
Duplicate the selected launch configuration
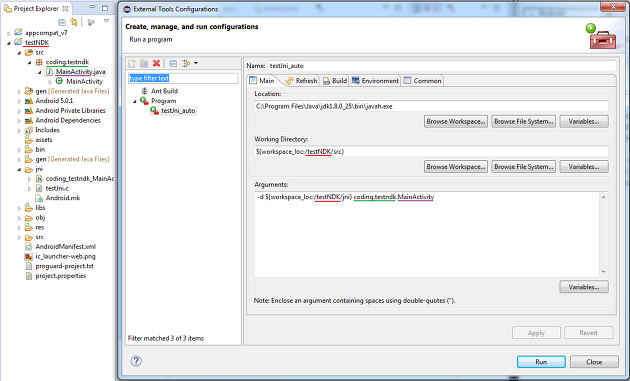[144, 63]
